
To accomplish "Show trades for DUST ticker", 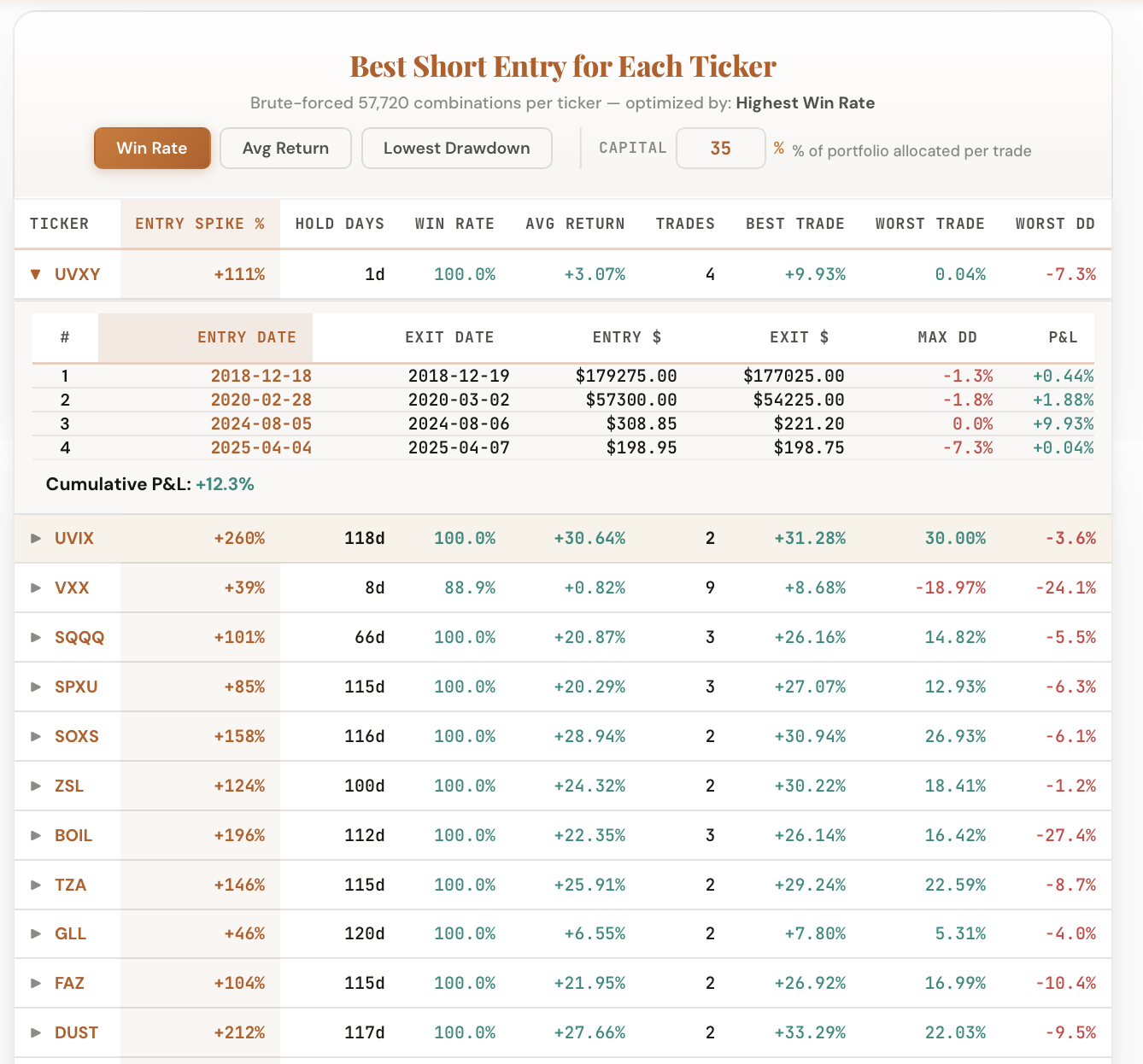I will pyautogui.click(x=36, y=1032).
